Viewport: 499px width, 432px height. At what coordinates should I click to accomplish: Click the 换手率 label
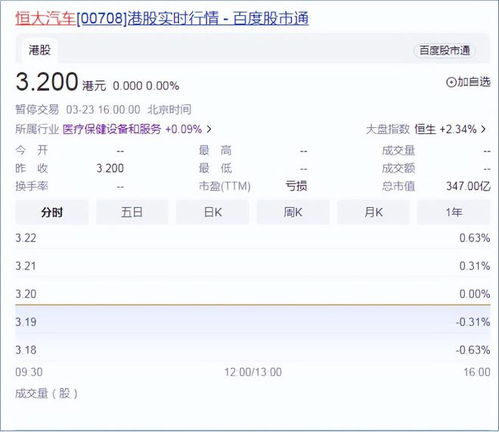(32, 186)
